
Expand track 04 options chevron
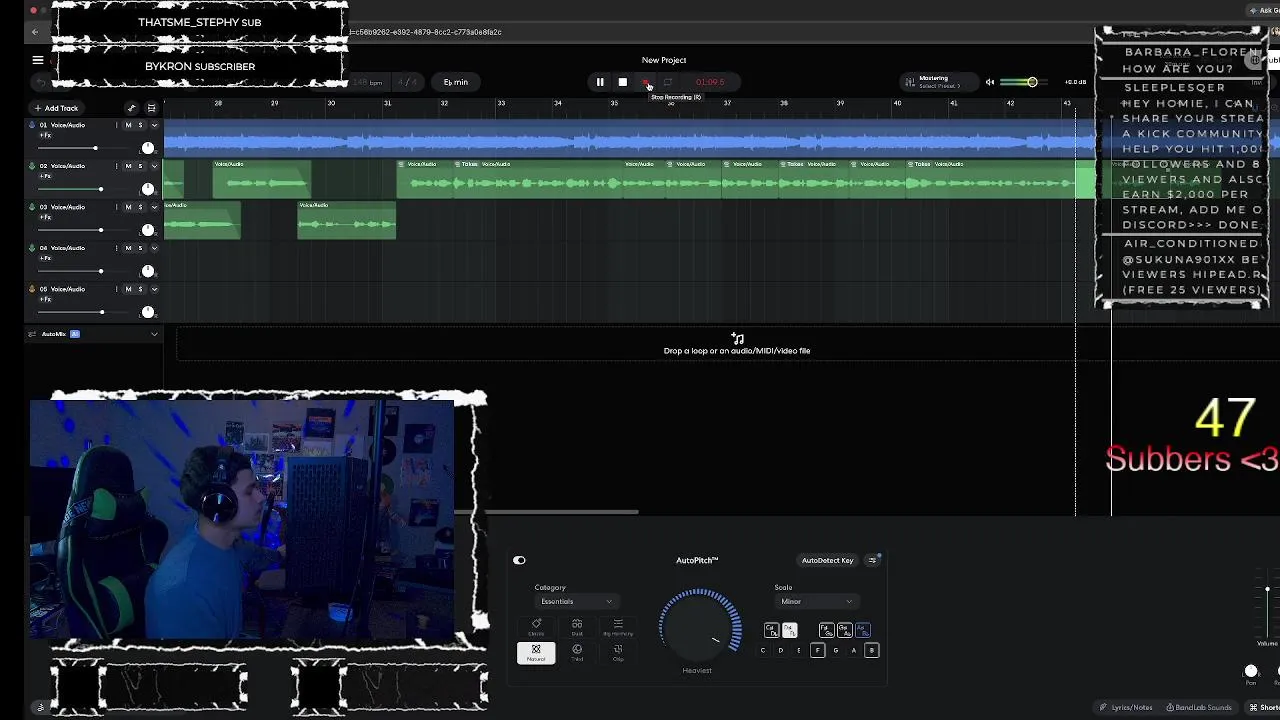tap(154, 248)
